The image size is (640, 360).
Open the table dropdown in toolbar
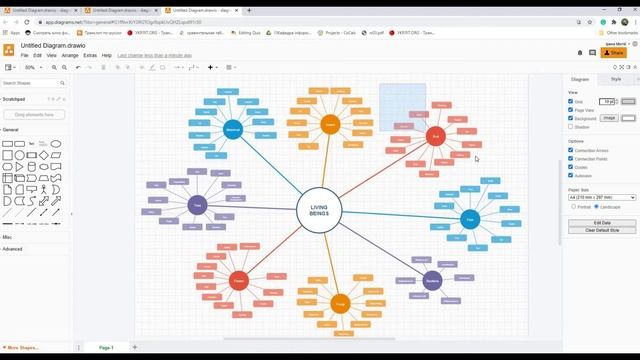(x=231, y=67)
